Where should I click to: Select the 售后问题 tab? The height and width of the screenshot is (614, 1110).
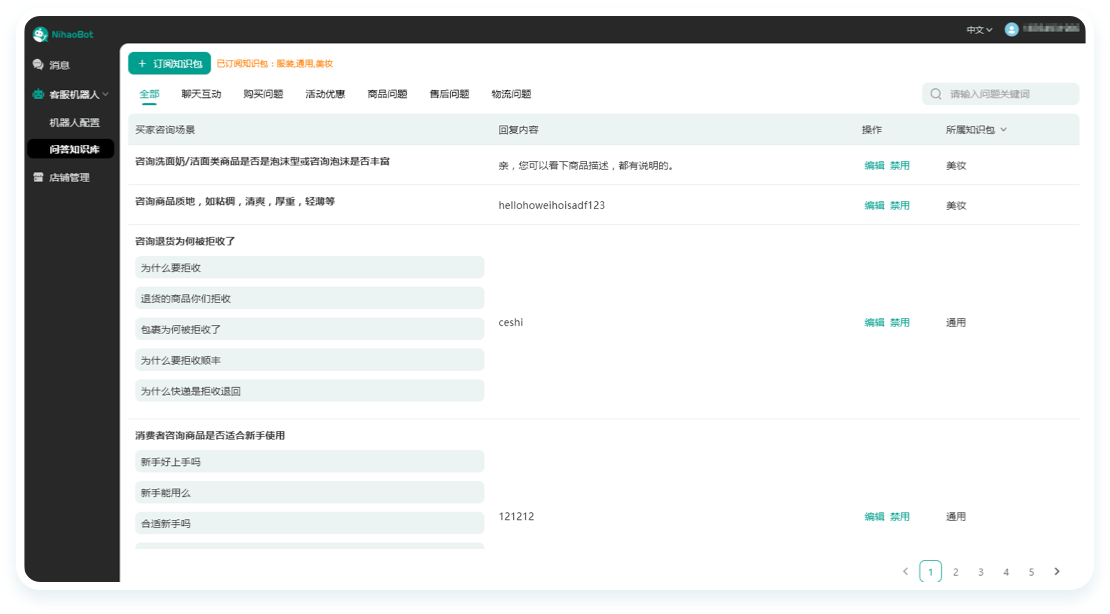point(449,94)
